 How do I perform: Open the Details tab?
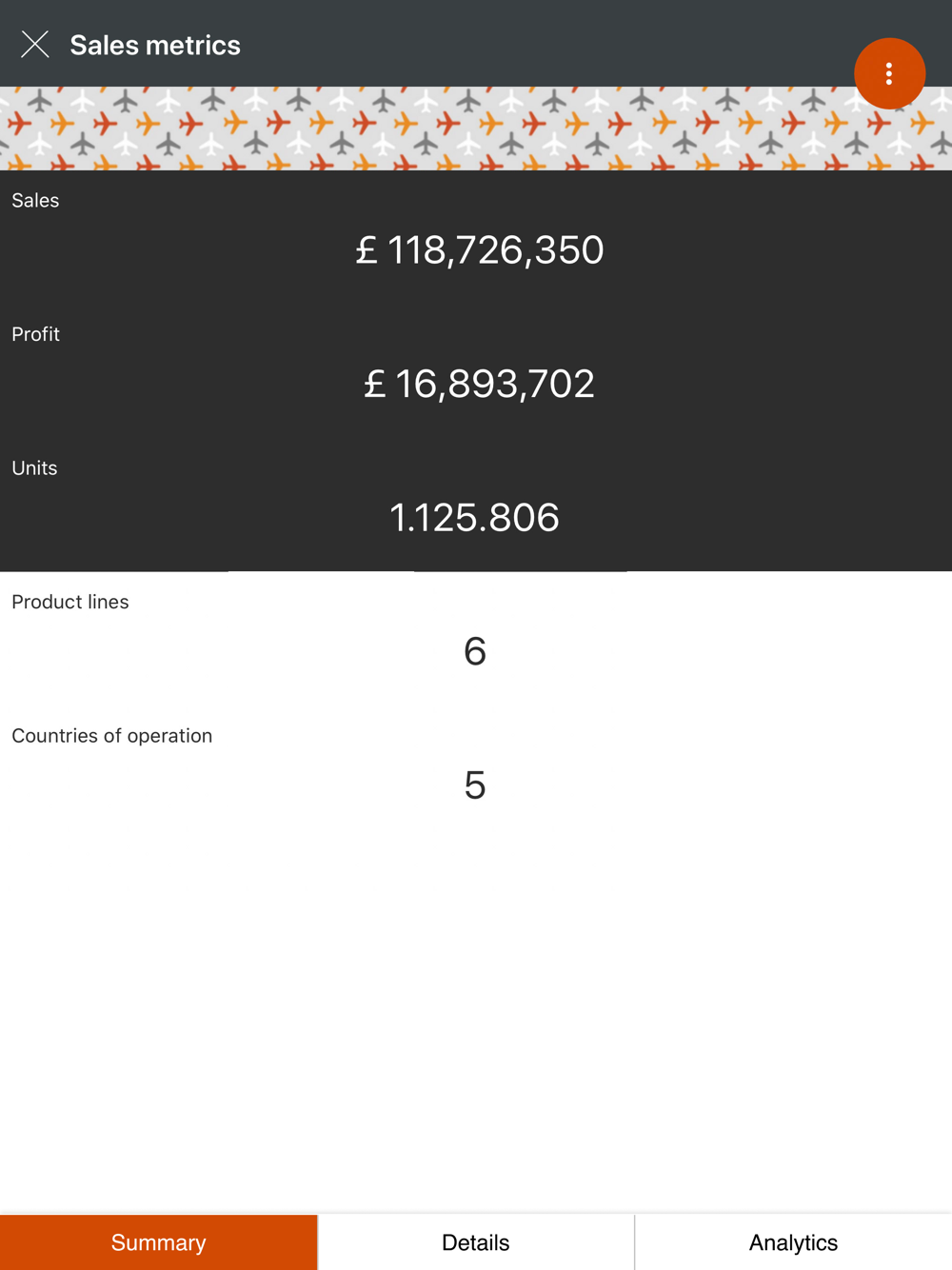[x=476, y=1242]
